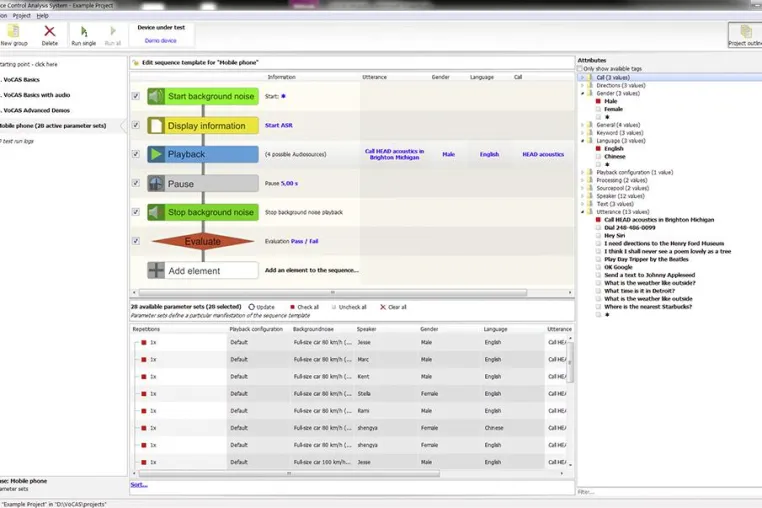Click the Demo device link
762x508 pixels.
(160, 41)
